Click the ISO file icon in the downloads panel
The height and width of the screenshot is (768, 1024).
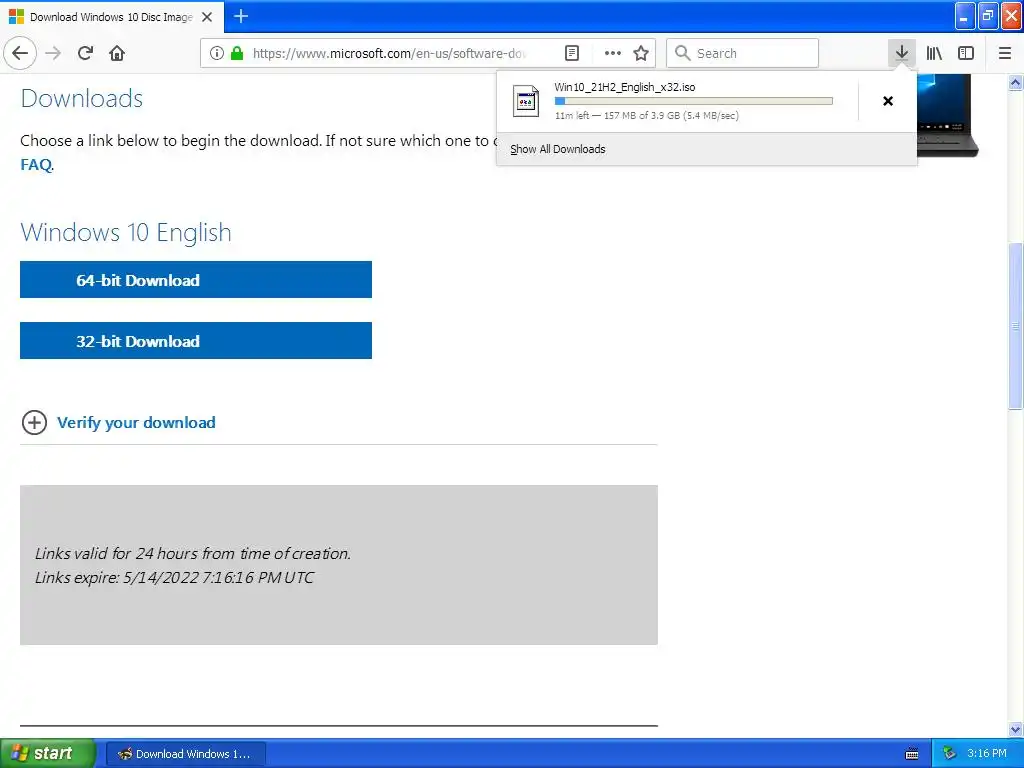[526, 101]
